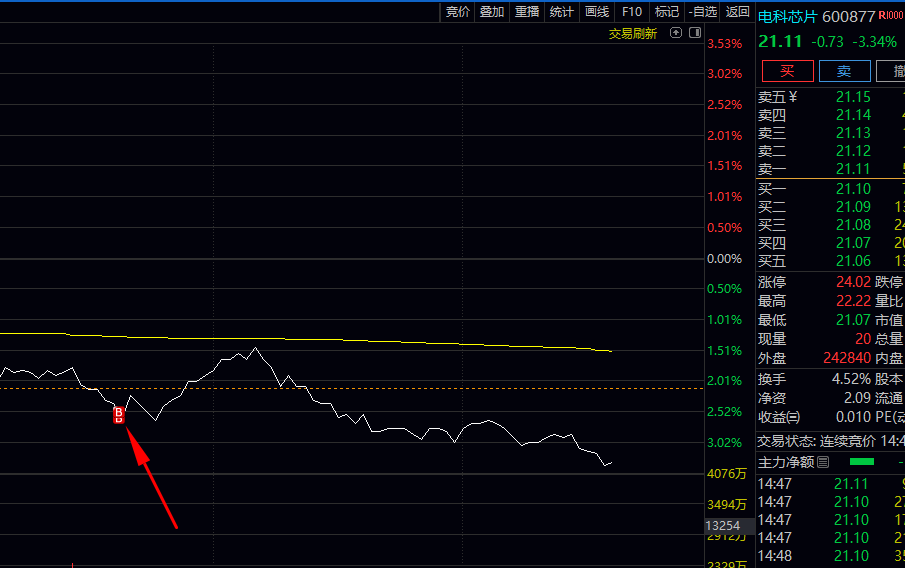This screenshot has height=568, width=905.
Task: Click the blue 卖 sell button
Action: (844, 71)
